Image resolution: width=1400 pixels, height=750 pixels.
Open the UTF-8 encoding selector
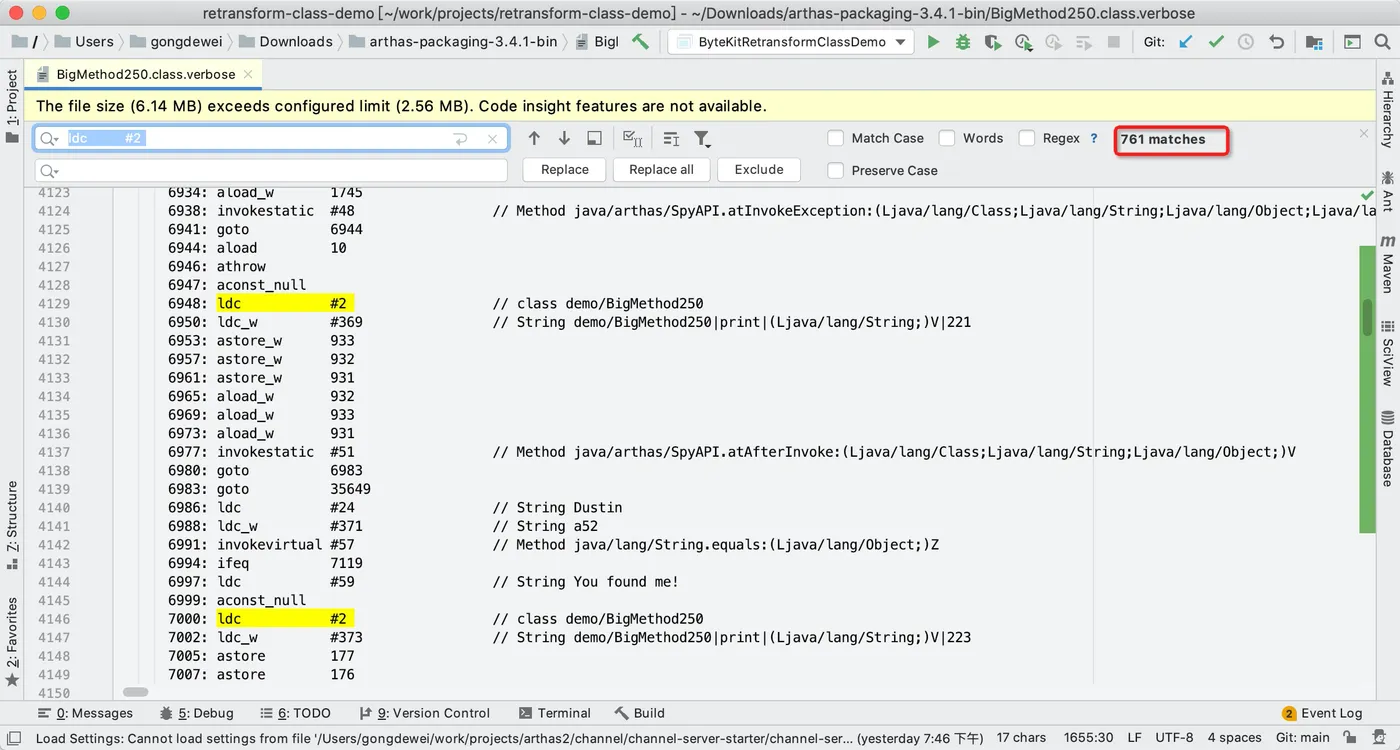1174,738
